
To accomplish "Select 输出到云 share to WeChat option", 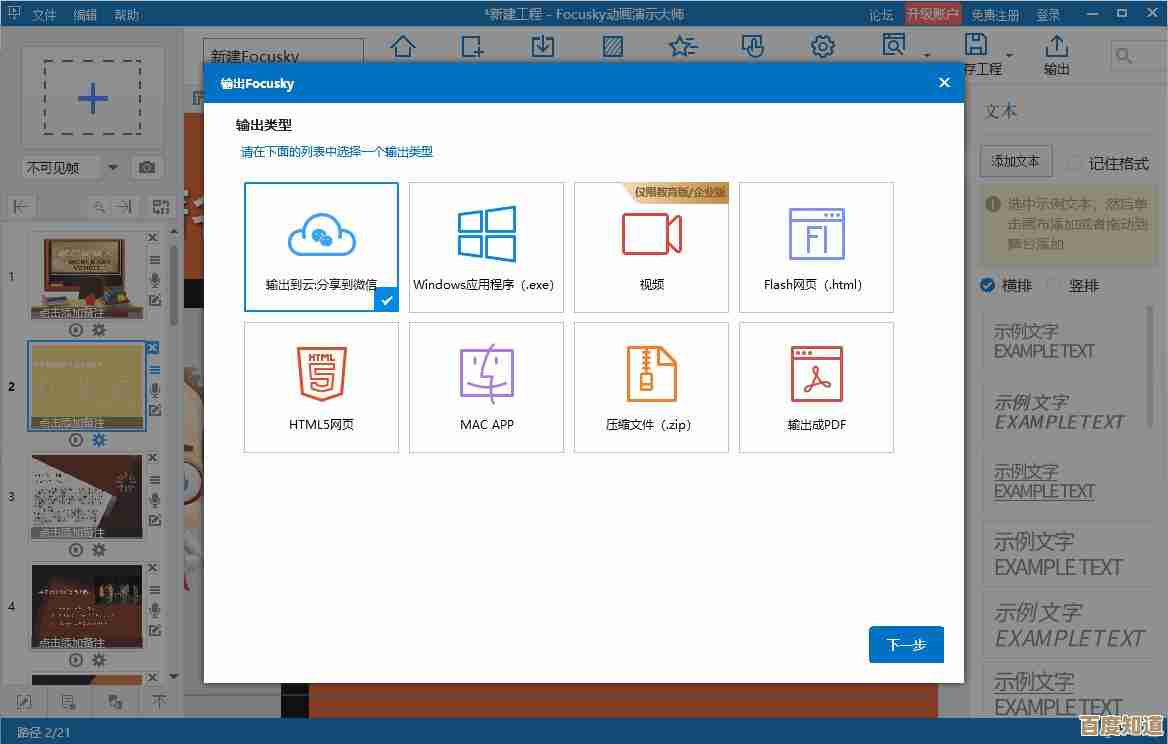I will click(321, 246).
